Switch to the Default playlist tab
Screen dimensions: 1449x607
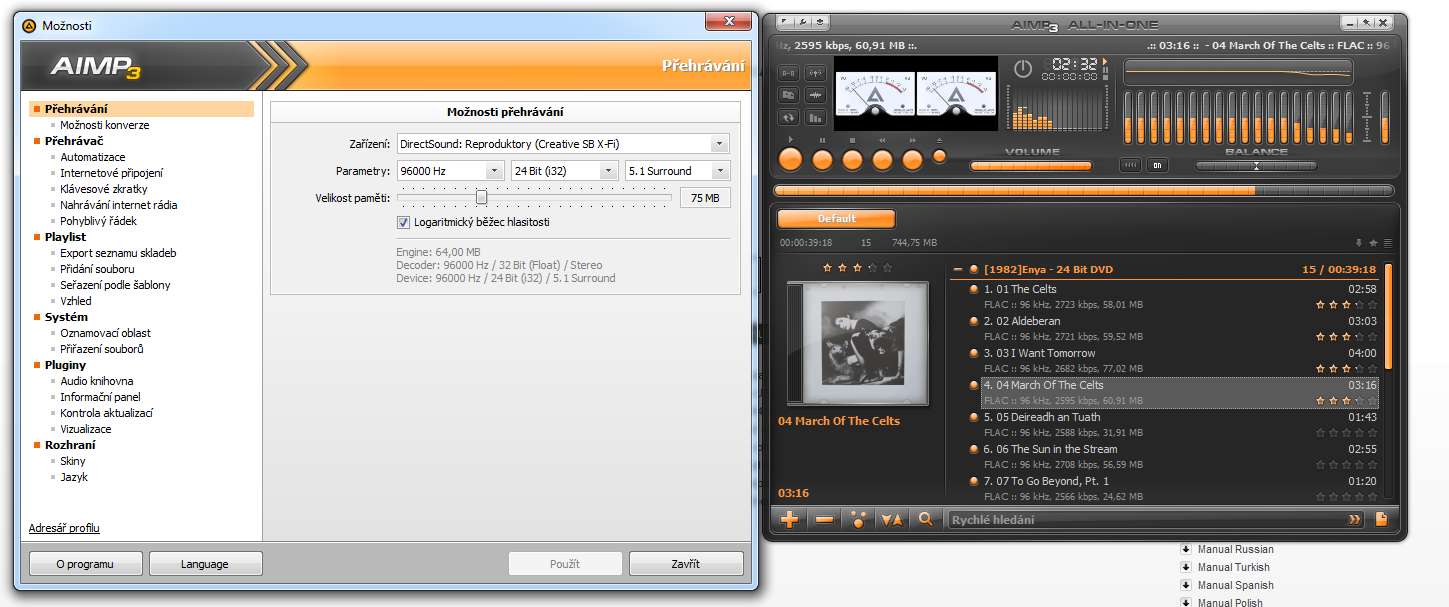[836, 219]
